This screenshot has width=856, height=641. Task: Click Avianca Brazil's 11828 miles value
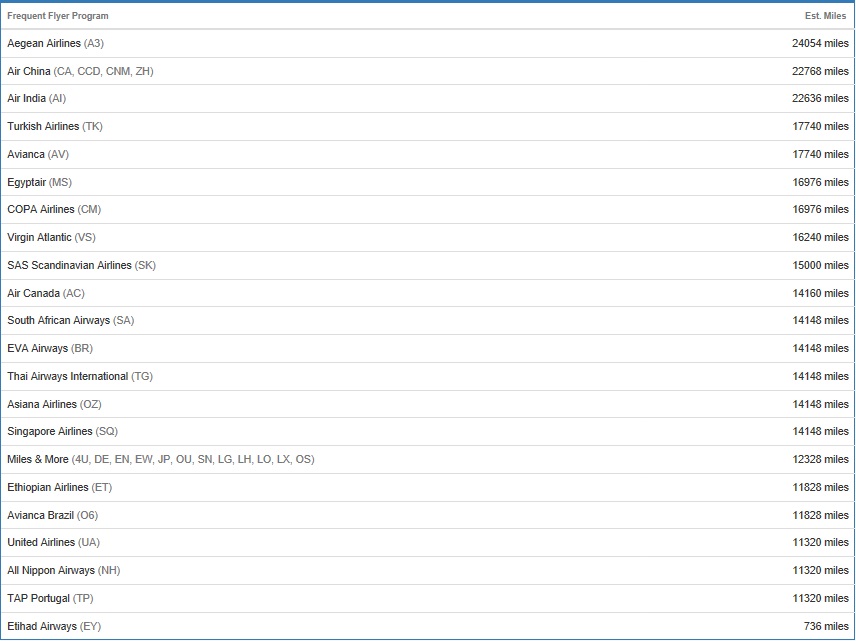(821, 515)
